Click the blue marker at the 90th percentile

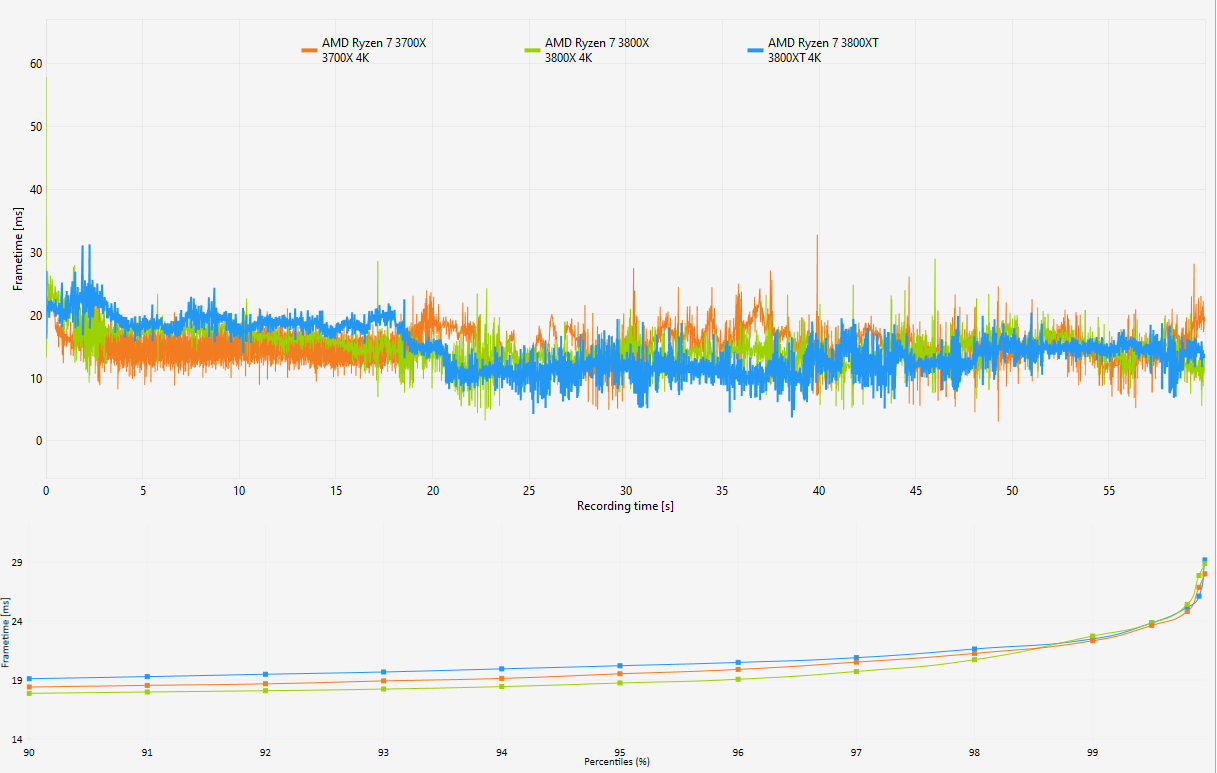(29, 679)
